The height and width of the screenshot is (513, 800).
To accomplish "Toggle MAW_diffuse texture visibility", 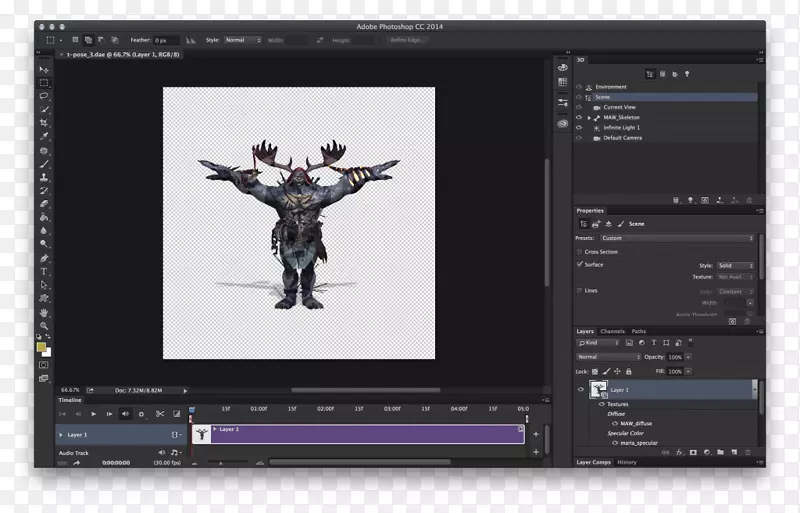I will tap(615, 423).
